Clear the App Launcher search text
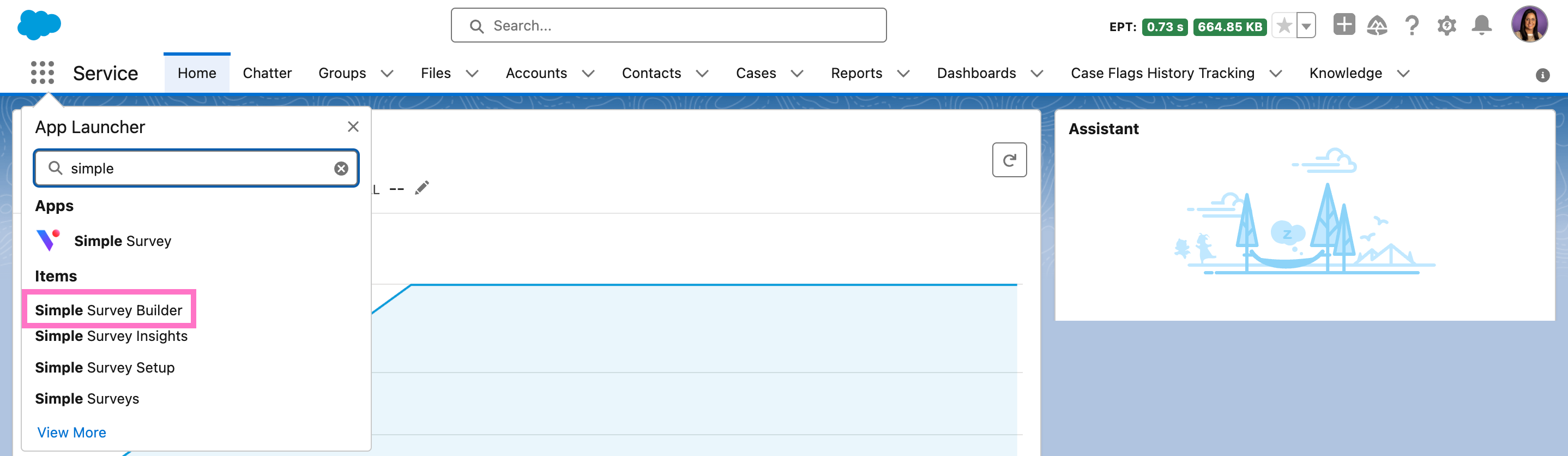Viewport: 1568px width, 456px height. tap(341, 169)
